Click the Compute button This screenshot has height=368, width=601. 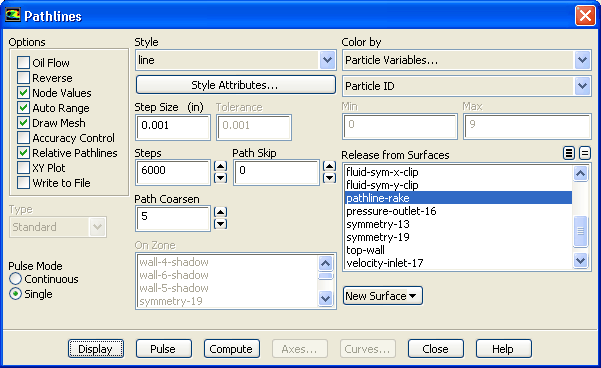click(x=232, y=349)
